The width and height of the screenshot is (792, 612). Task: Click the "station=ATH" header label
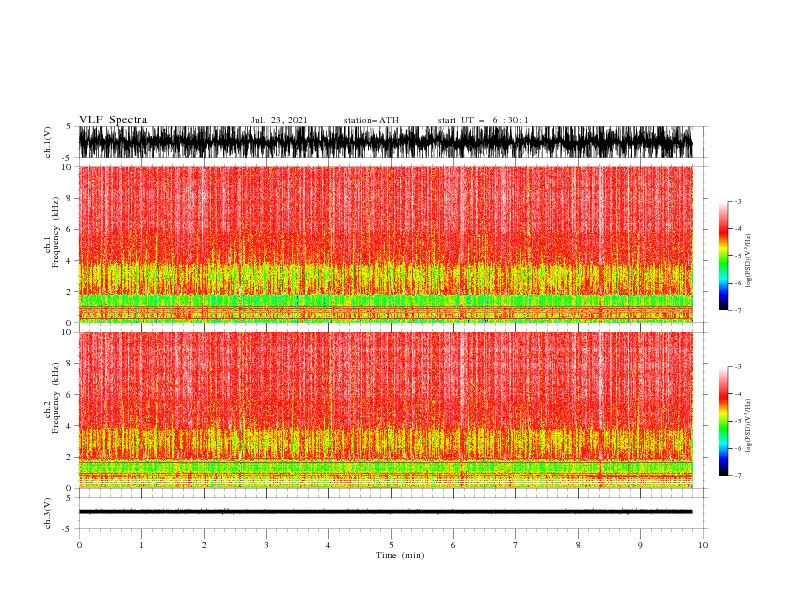371,120
